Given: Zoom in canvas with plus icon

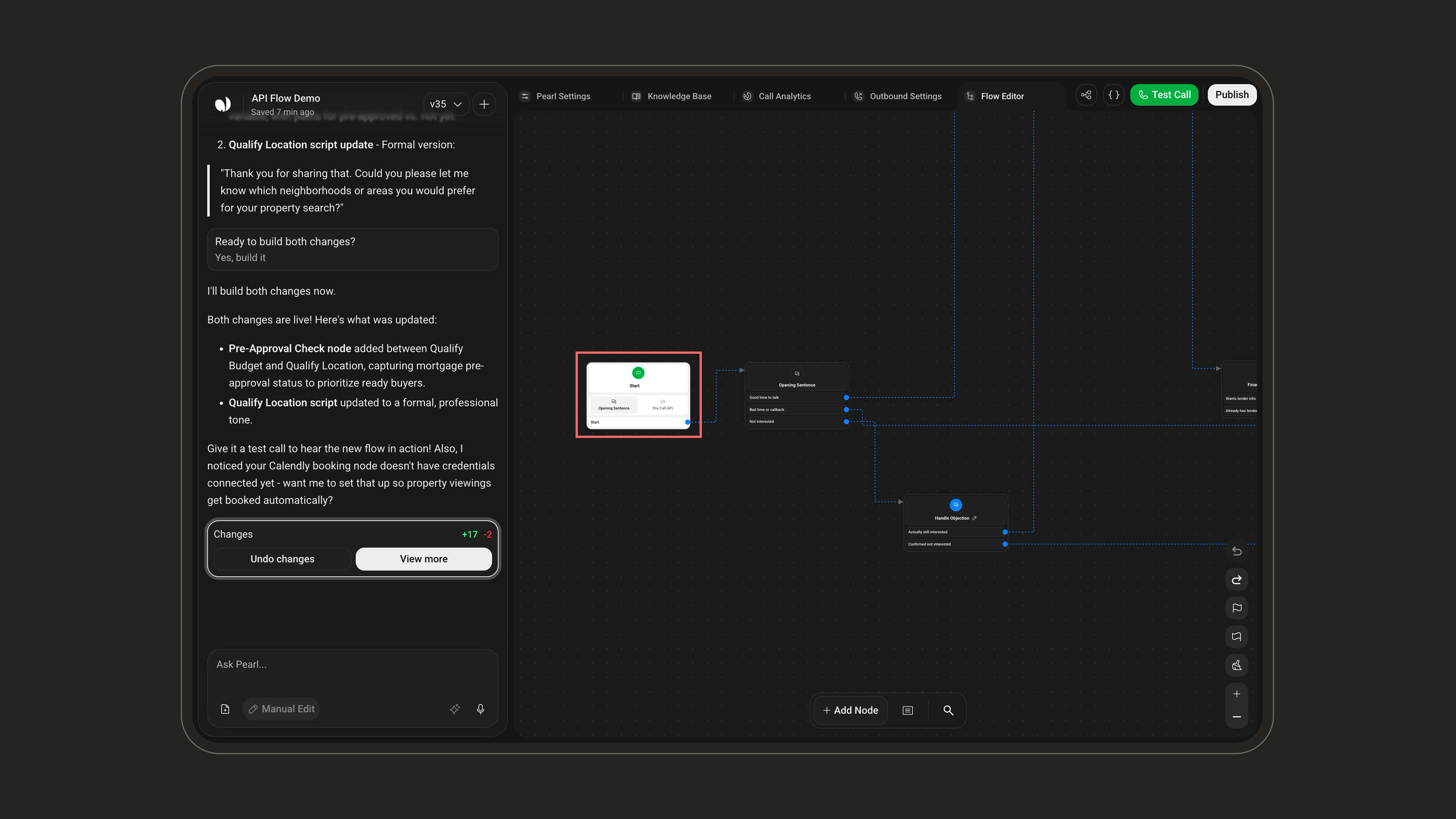Looking at the screenshot, I should (x=1237, y=694).
